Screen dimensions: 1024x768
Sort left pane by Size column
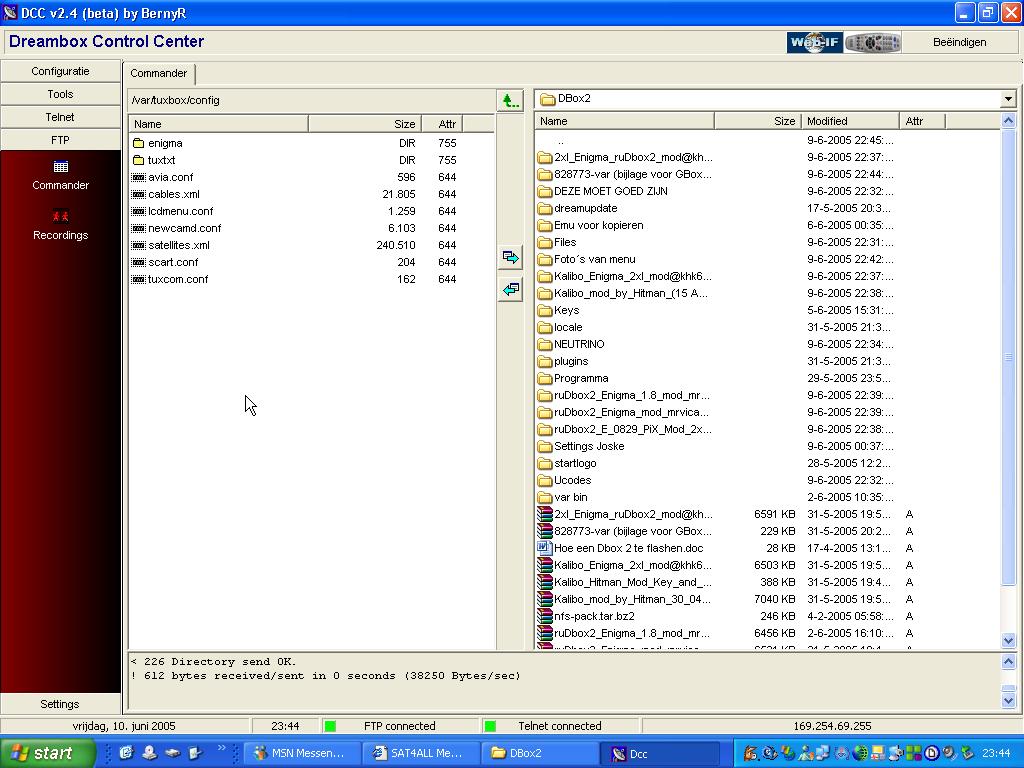[364, 124]
